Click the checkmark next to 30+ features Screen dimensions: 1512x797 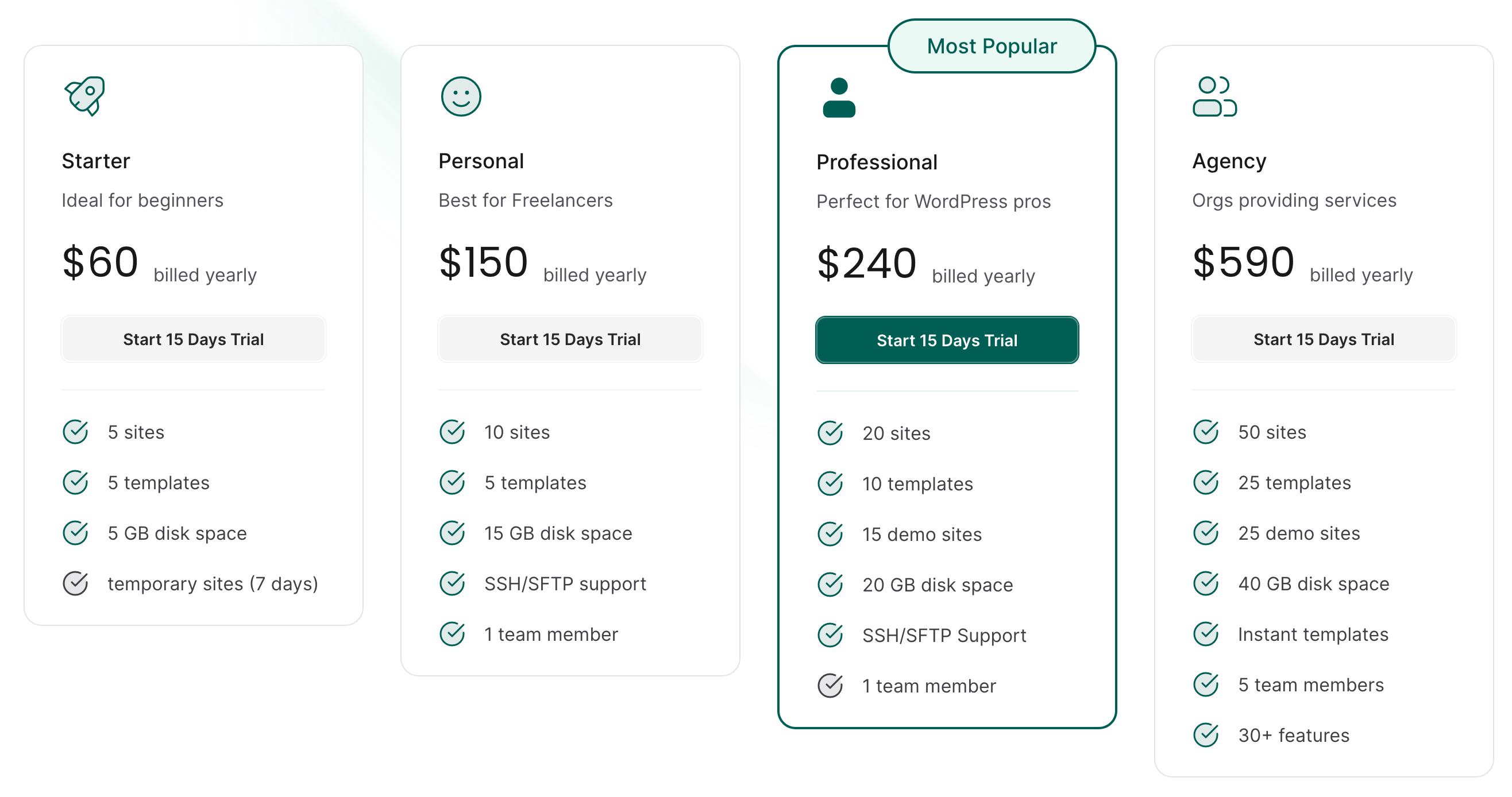point(1206,735)
